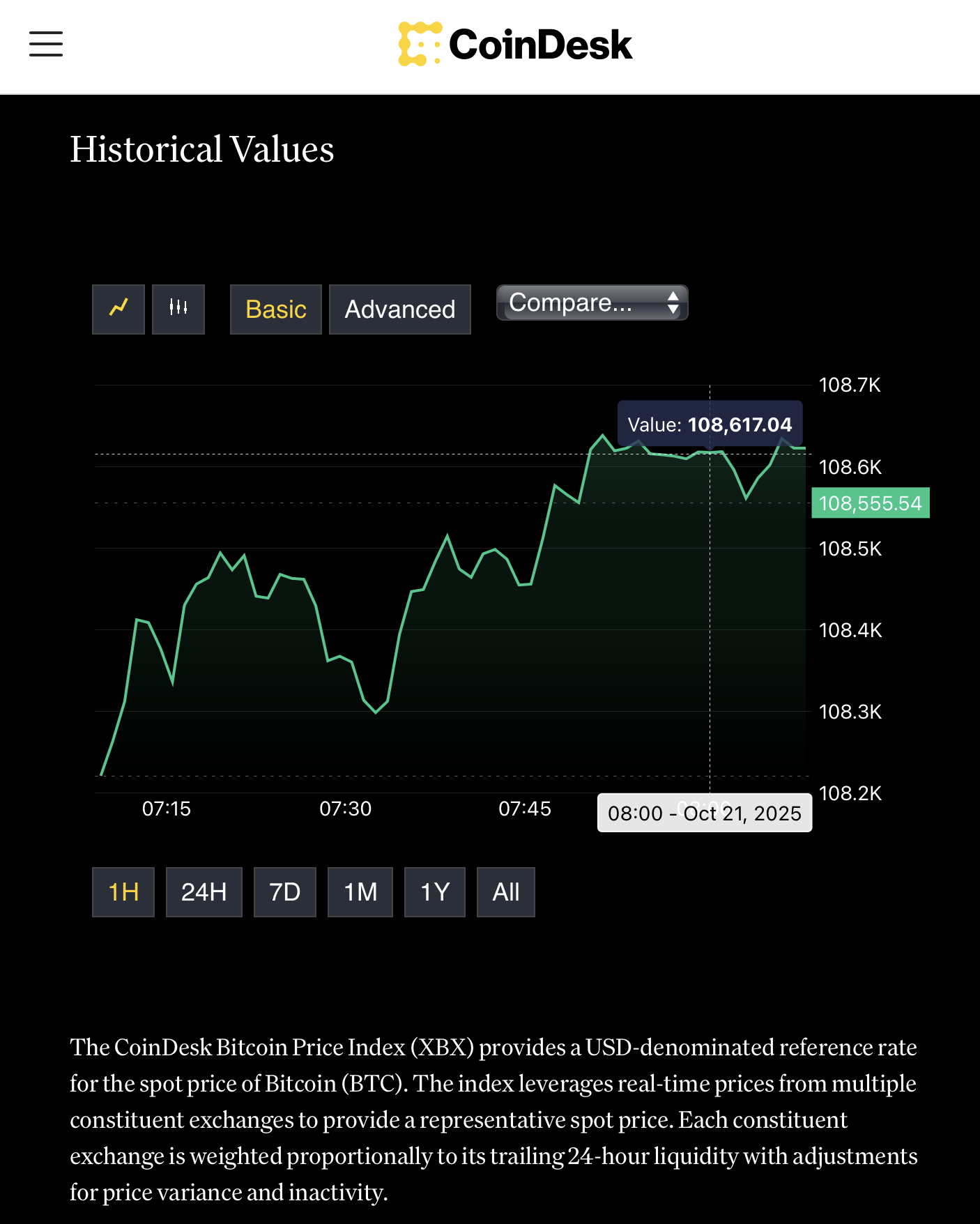Switch to the 1Y time range

click(x=435, y=892)
